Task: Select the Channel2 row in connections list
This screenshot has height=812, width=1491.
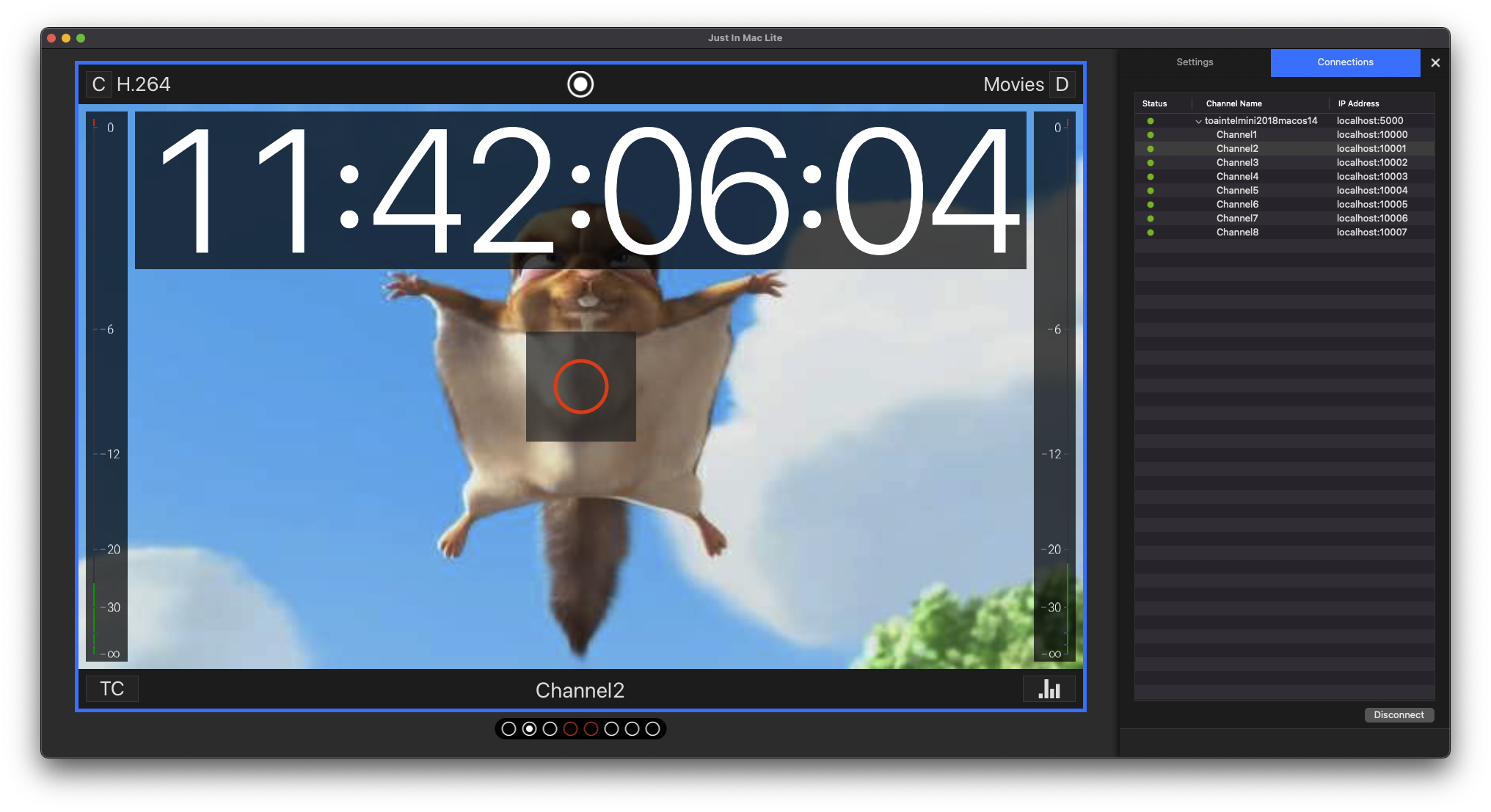Action: 1285,149
